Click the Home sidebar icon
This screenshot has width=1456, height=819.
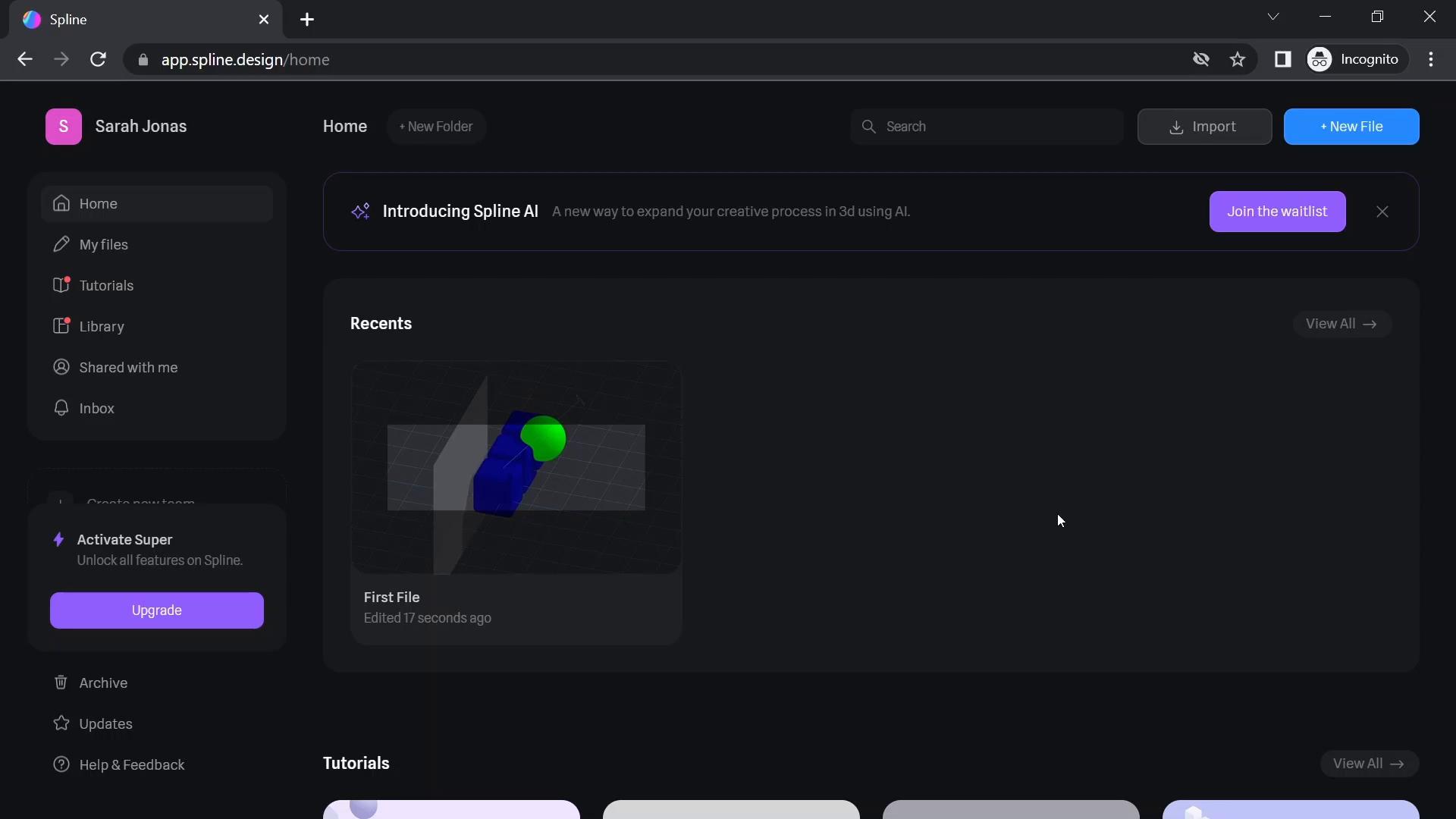[61, 205]
